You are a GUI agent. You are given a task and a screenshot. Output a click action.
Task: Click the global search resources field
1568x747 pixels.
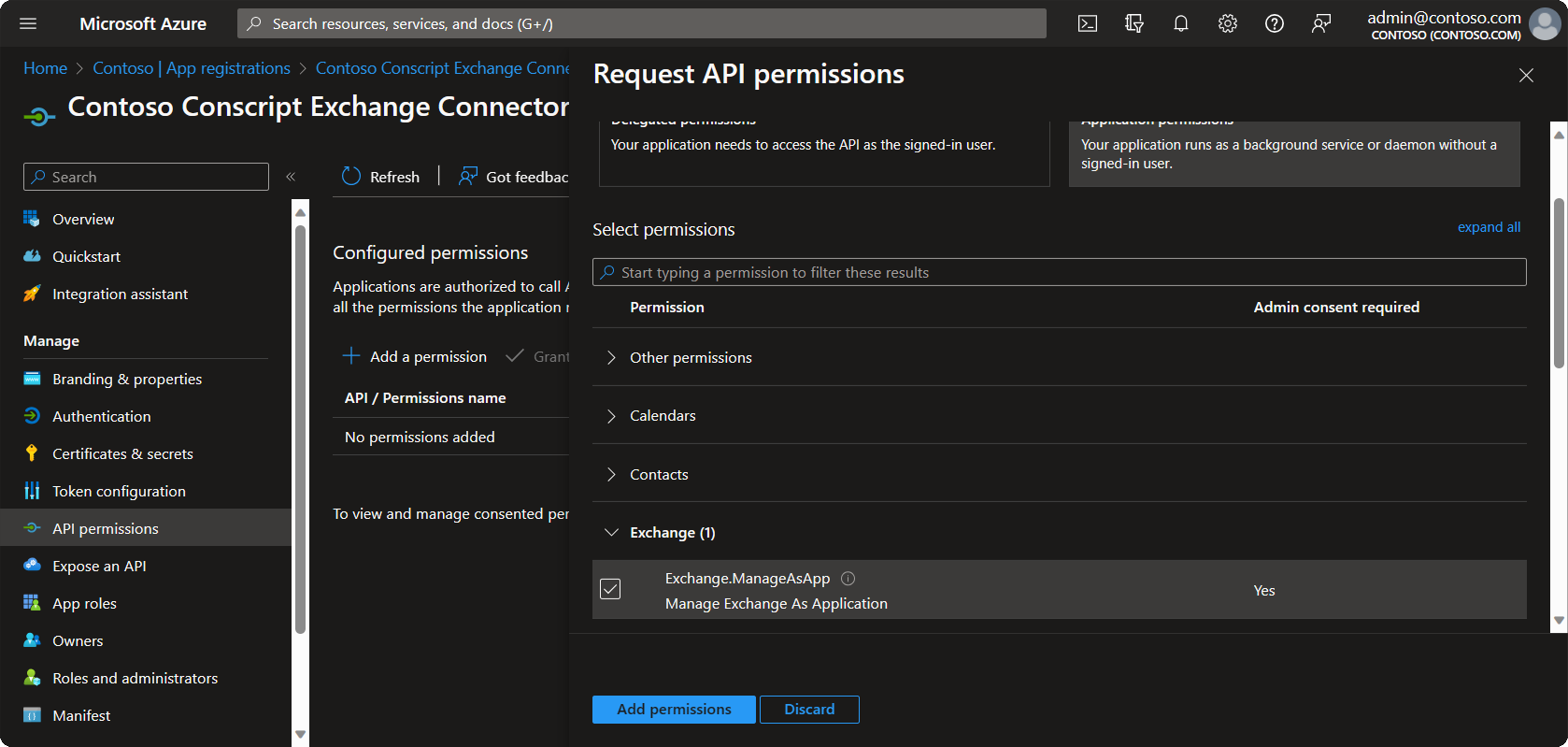tap(642, 23)
